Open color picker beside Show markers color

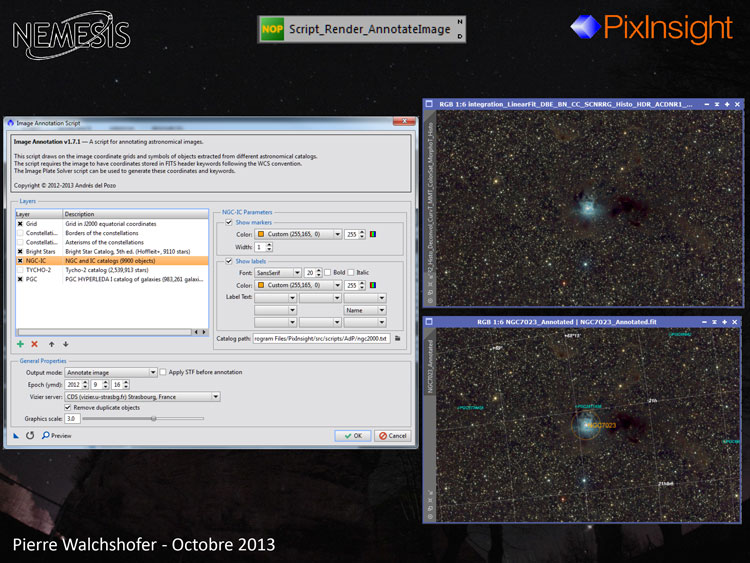pyautogui.click(x=373, y=234)
